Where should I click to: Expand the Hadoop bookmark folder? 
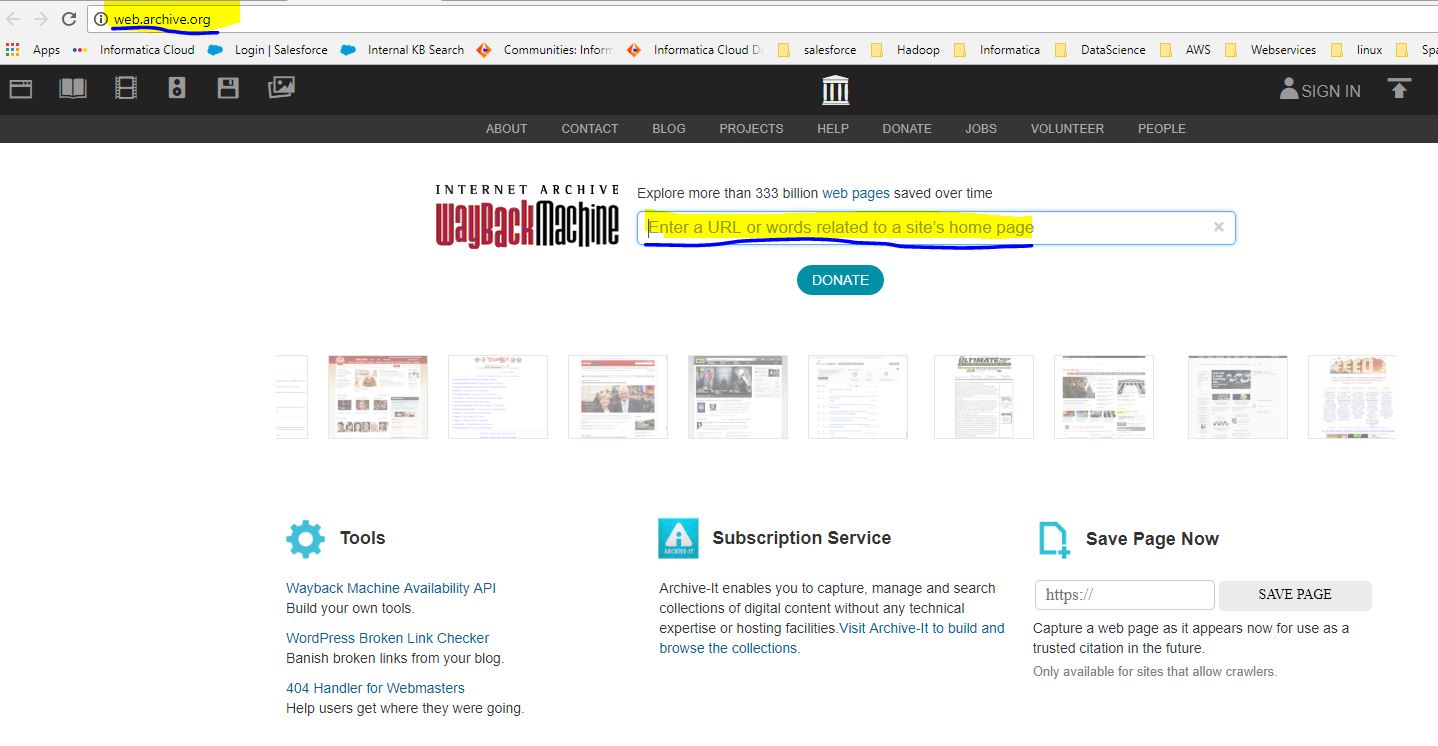click(x=905, y=49)
